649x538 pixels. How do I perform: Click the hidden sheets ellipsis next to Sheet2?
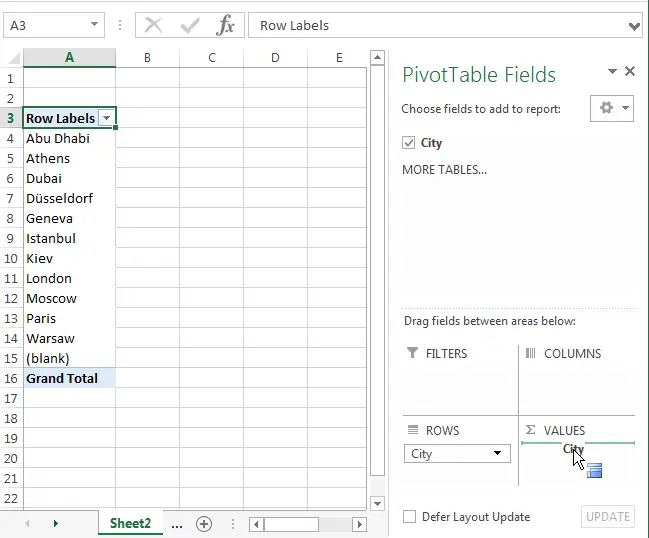(x=177, y=525)
